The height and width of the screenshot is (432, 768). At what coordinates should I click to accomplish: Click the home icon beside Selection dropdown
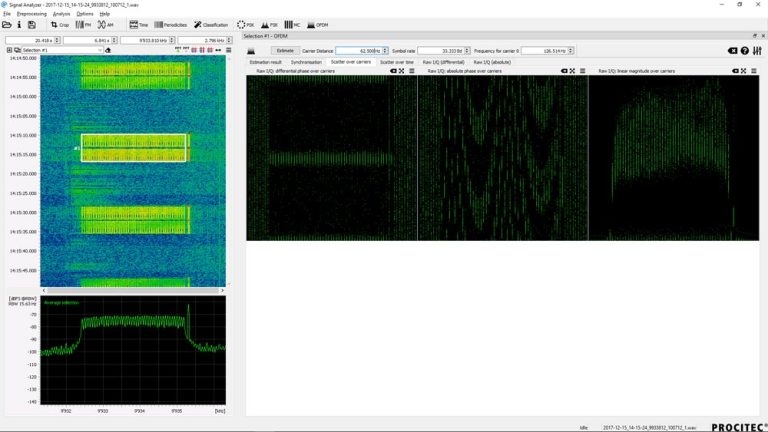click(108, 50)
